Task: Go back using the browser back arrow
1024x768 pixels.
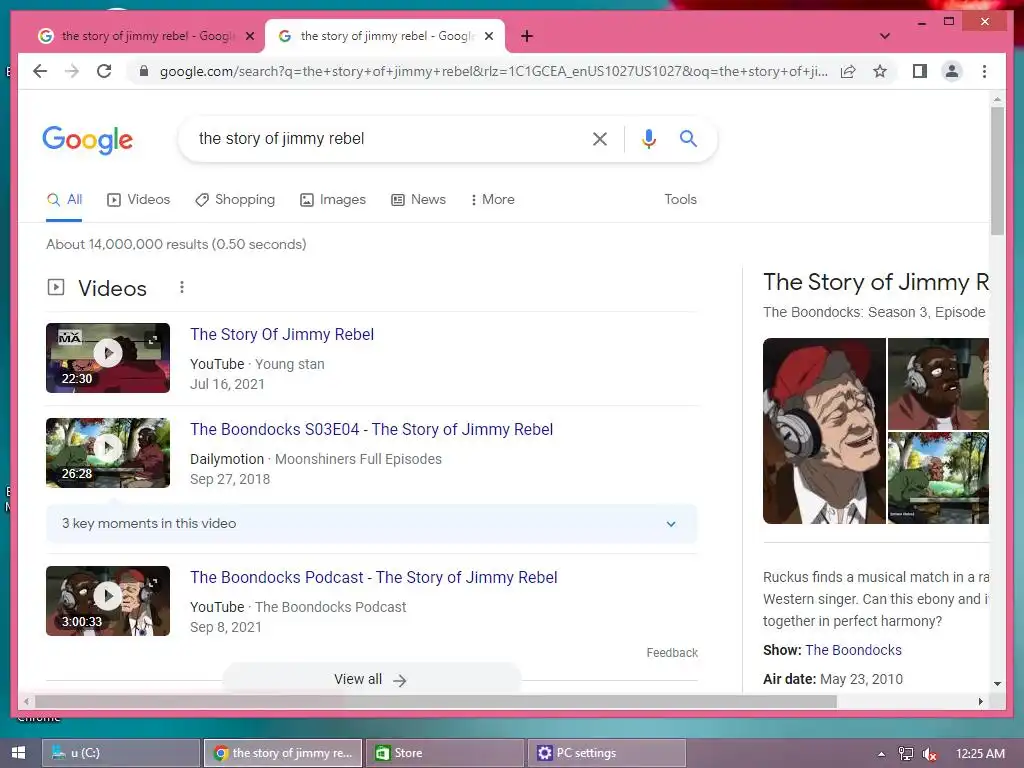Action: [x=40, y=71]
